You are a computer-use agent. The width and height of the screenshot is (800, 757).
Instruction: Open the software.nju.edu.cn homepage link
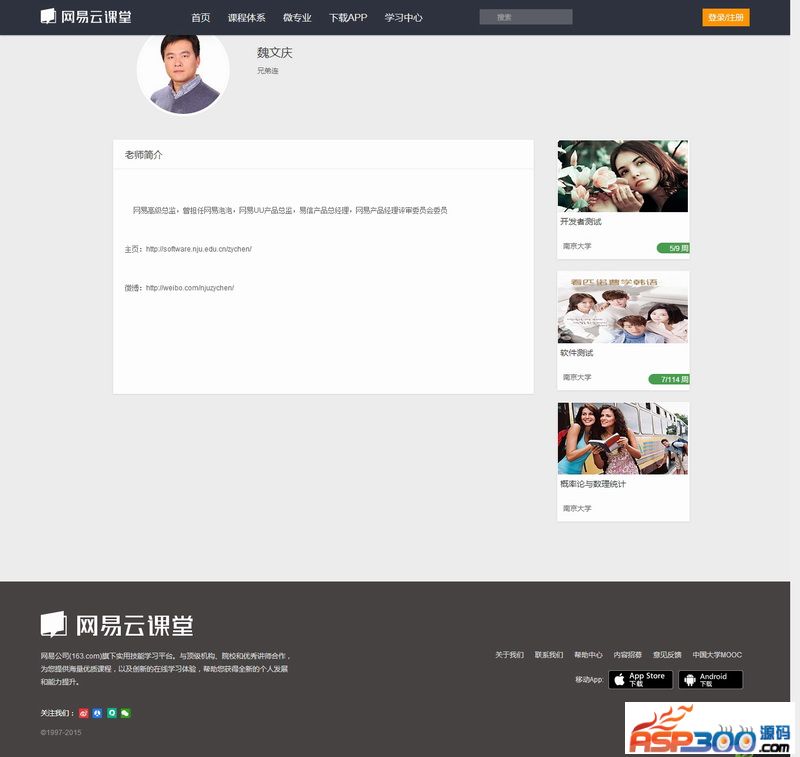pyautogui.click(x=198, y=249)
